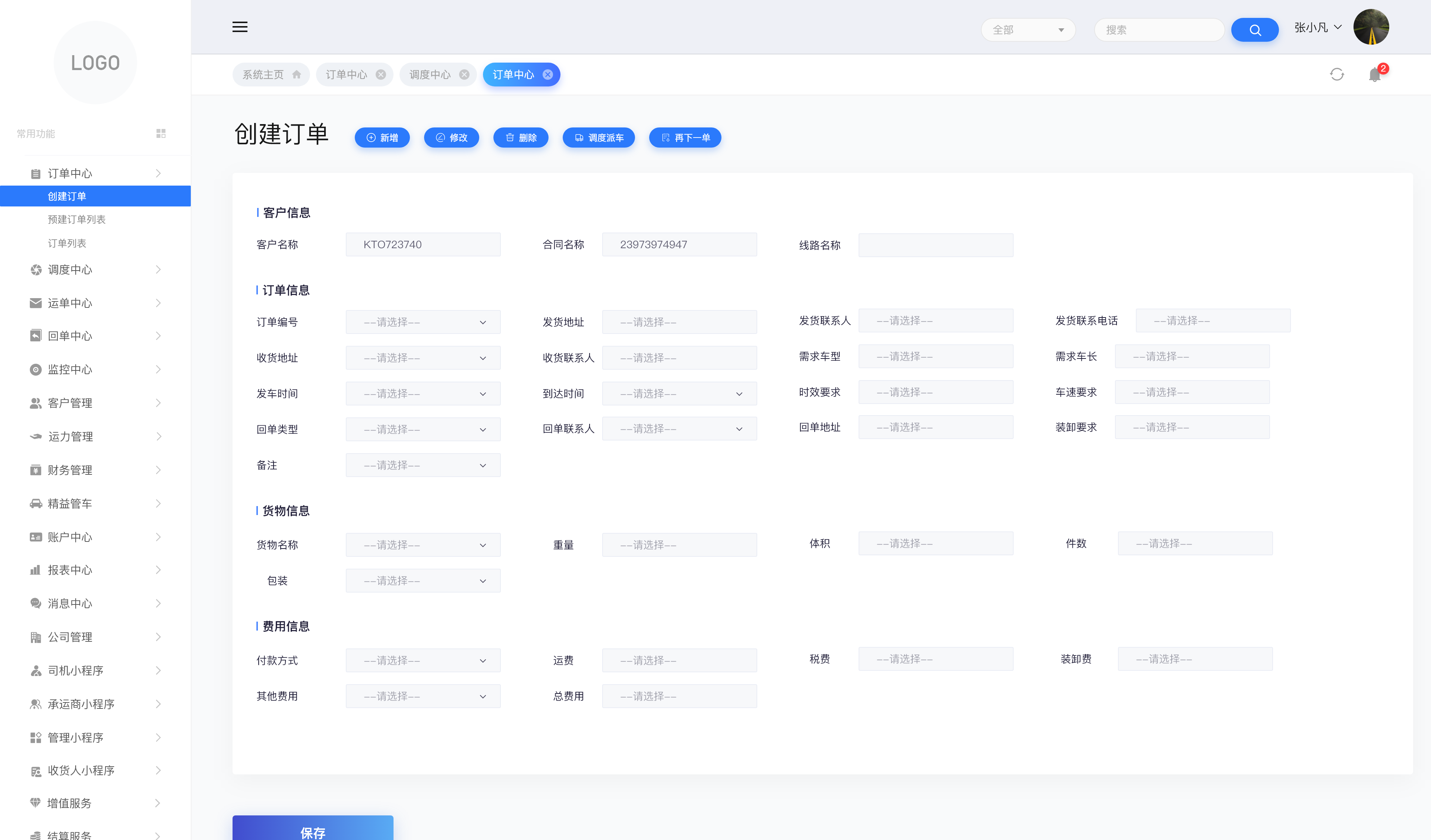Screen dimensions: 1431x840
Task: Click the 精益管车 car icon
Action: [x=35, y=503]
